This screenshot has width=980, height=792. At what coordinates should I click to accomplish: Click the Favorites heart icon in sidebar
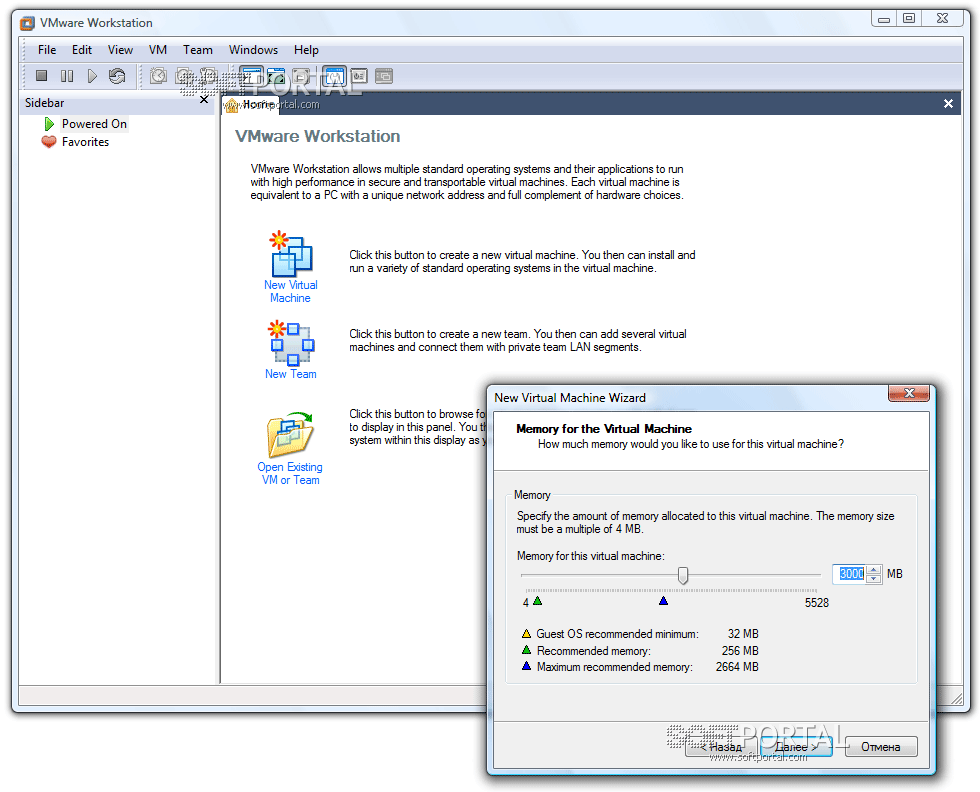(x=49, y=142)
